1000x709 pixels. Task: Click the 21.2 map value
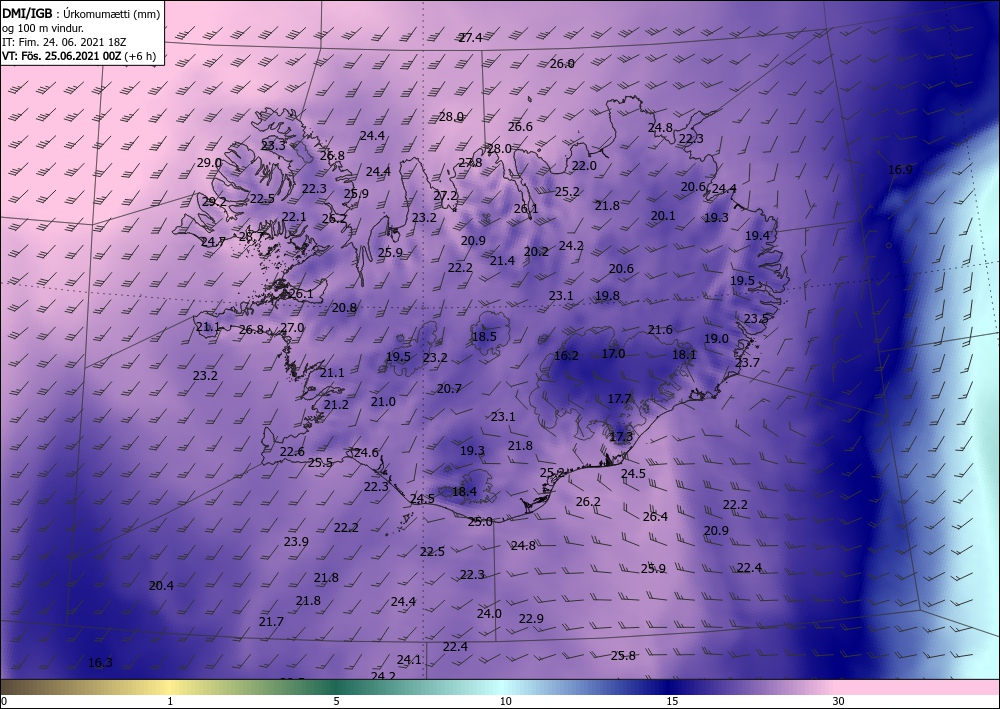pyautogui.click(x=336, y=405)
